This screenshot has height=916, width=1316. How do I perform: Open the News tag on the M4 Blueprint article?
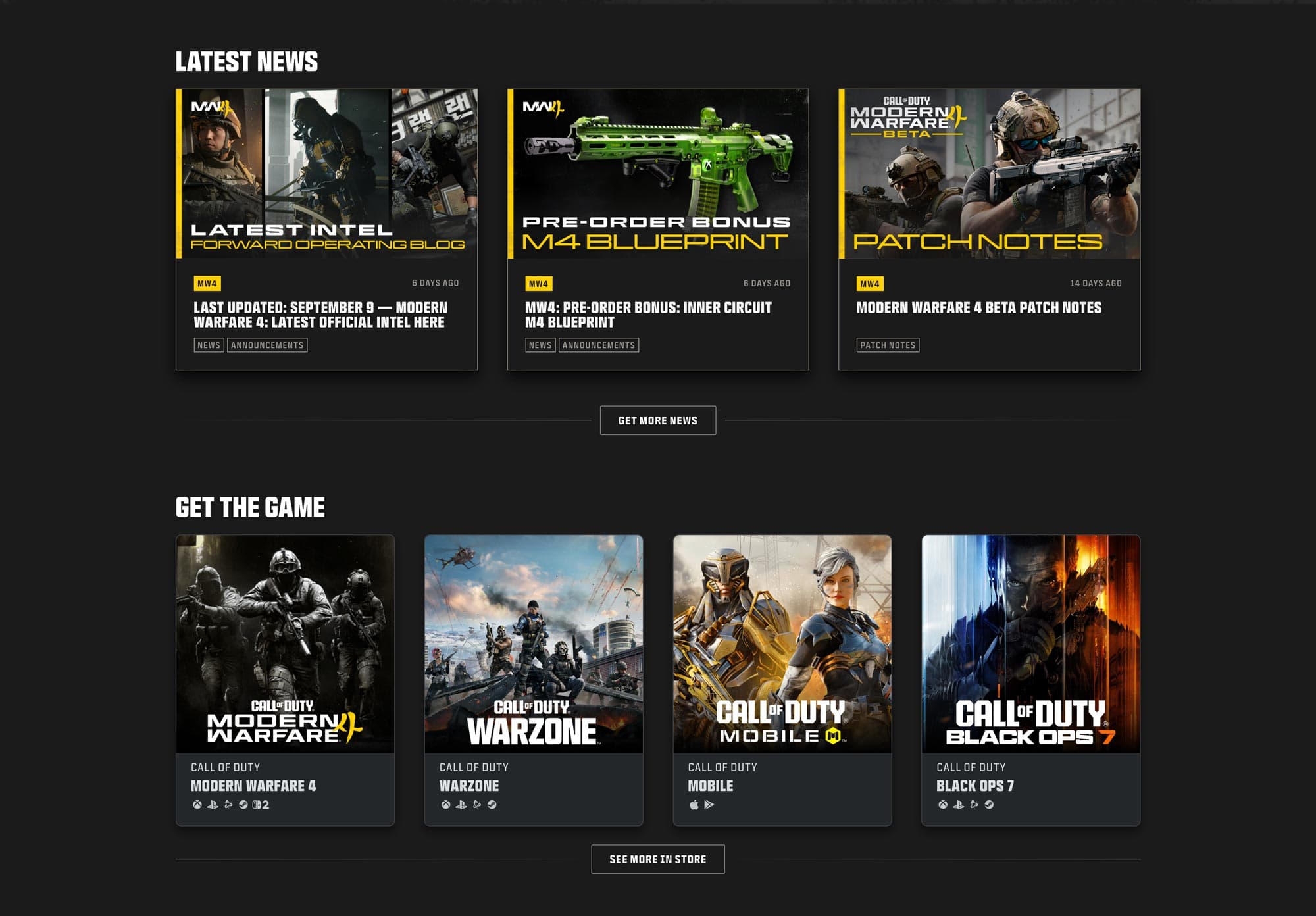[x=540, y=345]
